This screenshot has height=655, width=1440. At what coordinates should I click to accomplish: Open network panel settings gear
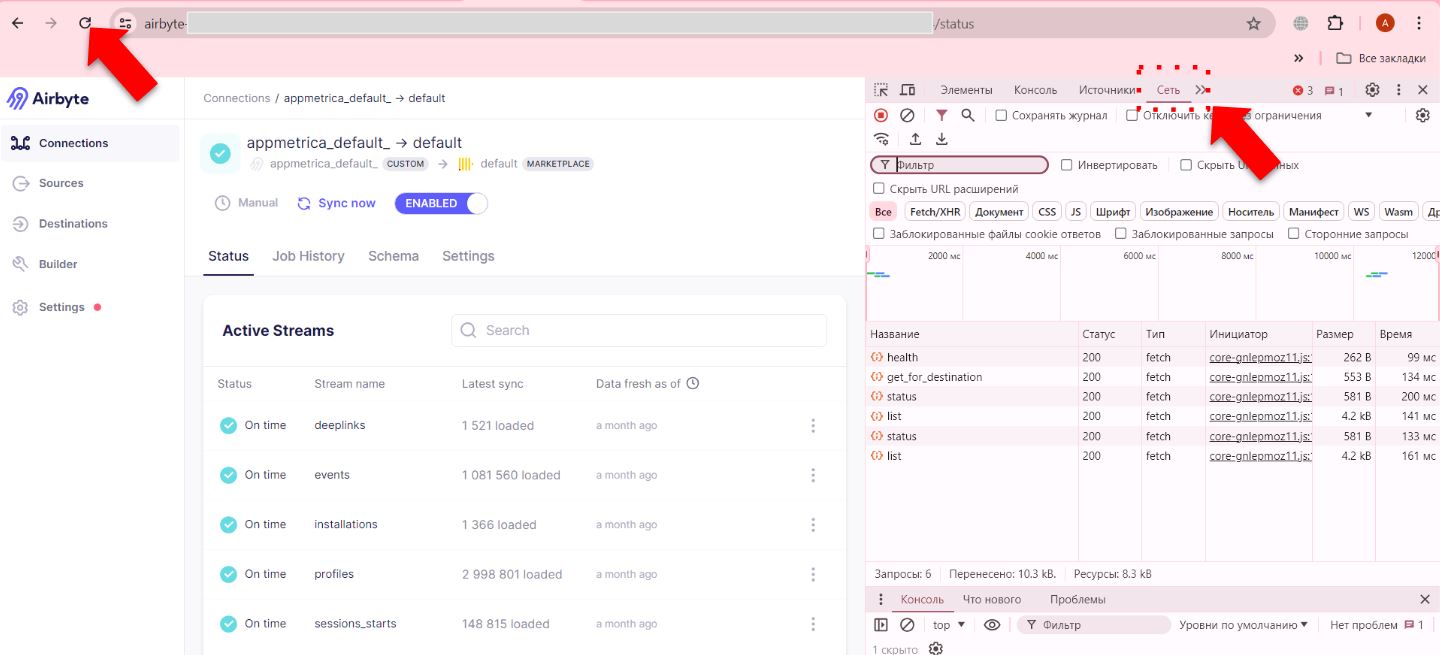pos(1423,115)
